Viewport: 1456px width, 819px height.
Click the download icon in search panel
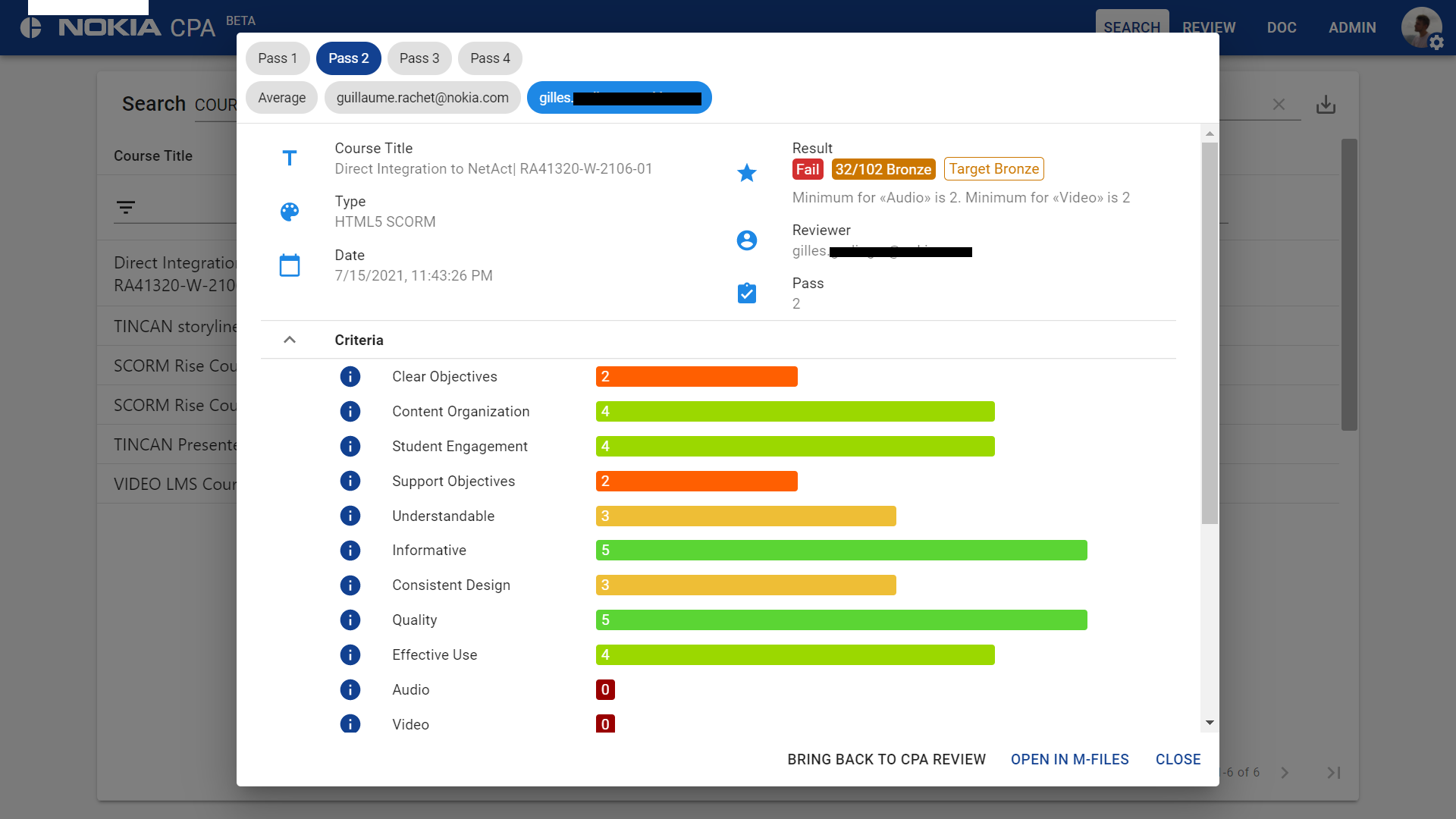point(1326,105)
